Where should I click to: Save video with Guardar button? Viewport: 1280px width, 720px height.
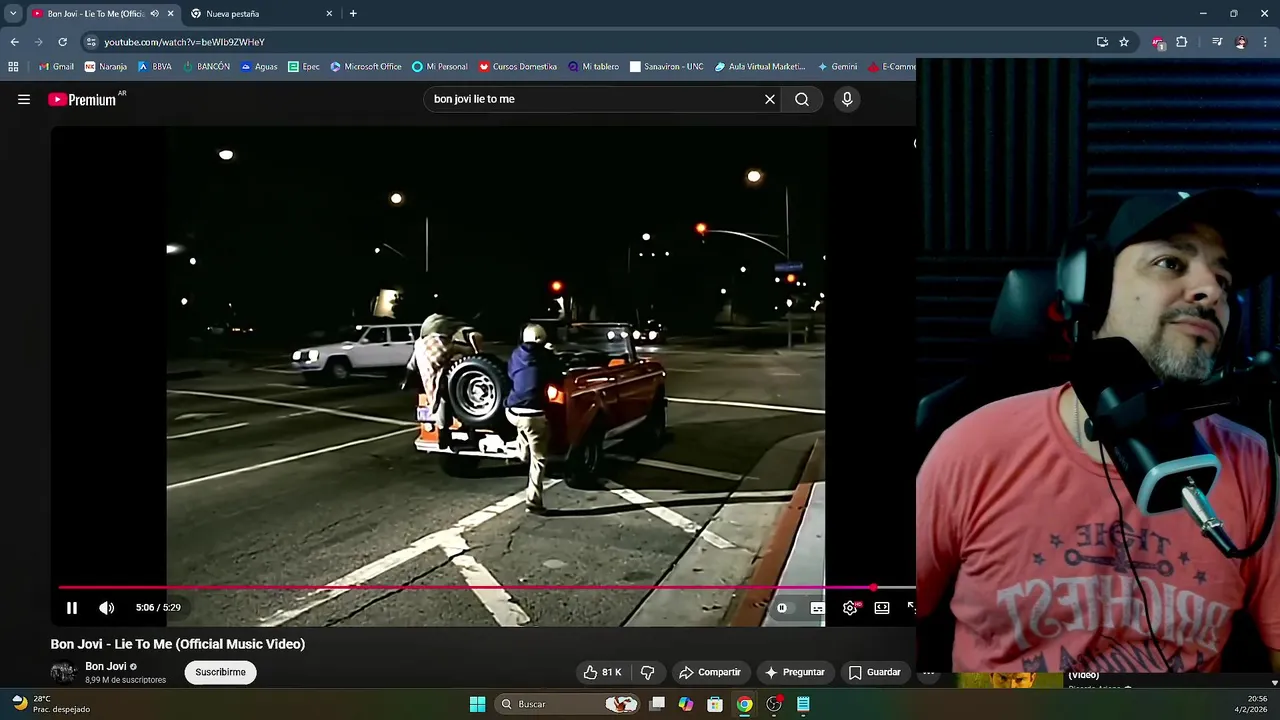pos(875,672)
